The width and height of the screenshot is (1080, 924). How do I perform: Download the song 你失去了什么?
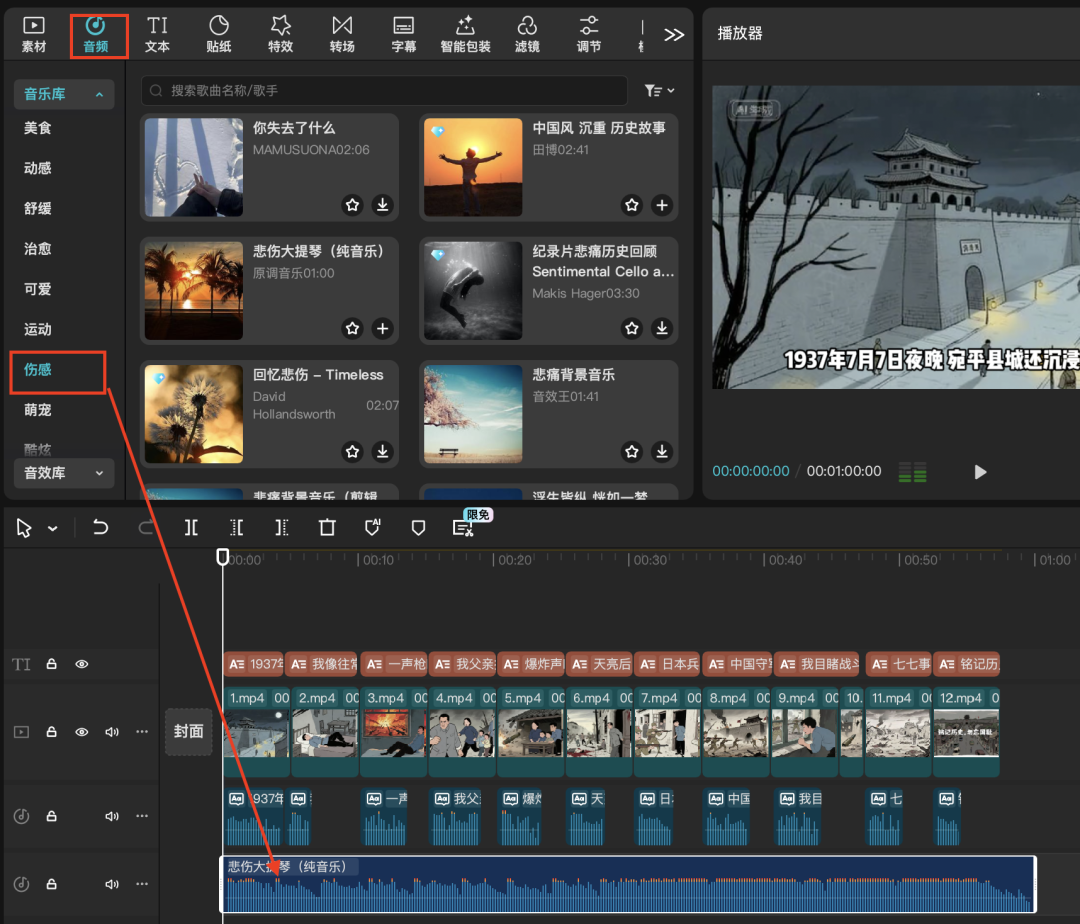(382, 205)
